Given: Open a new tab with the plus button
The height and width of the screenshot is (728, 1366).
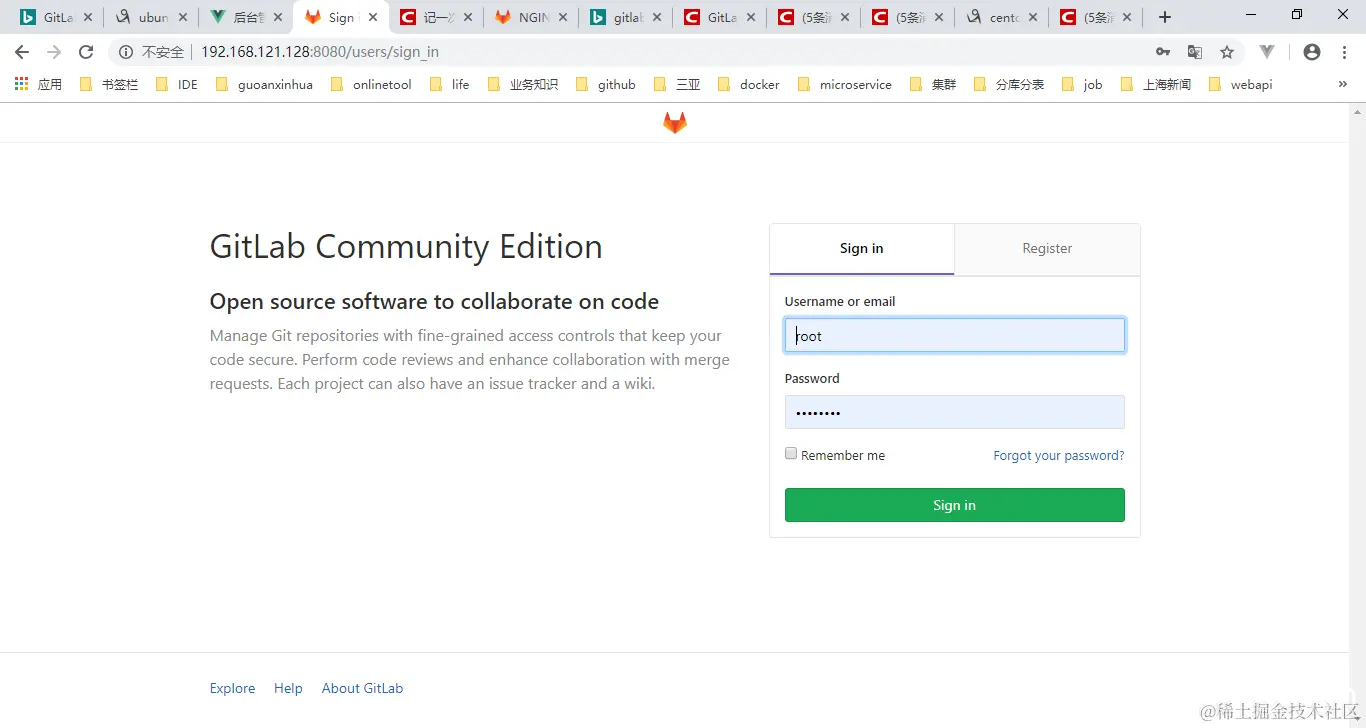Looking at the screenshot, I should (1164, 17).
